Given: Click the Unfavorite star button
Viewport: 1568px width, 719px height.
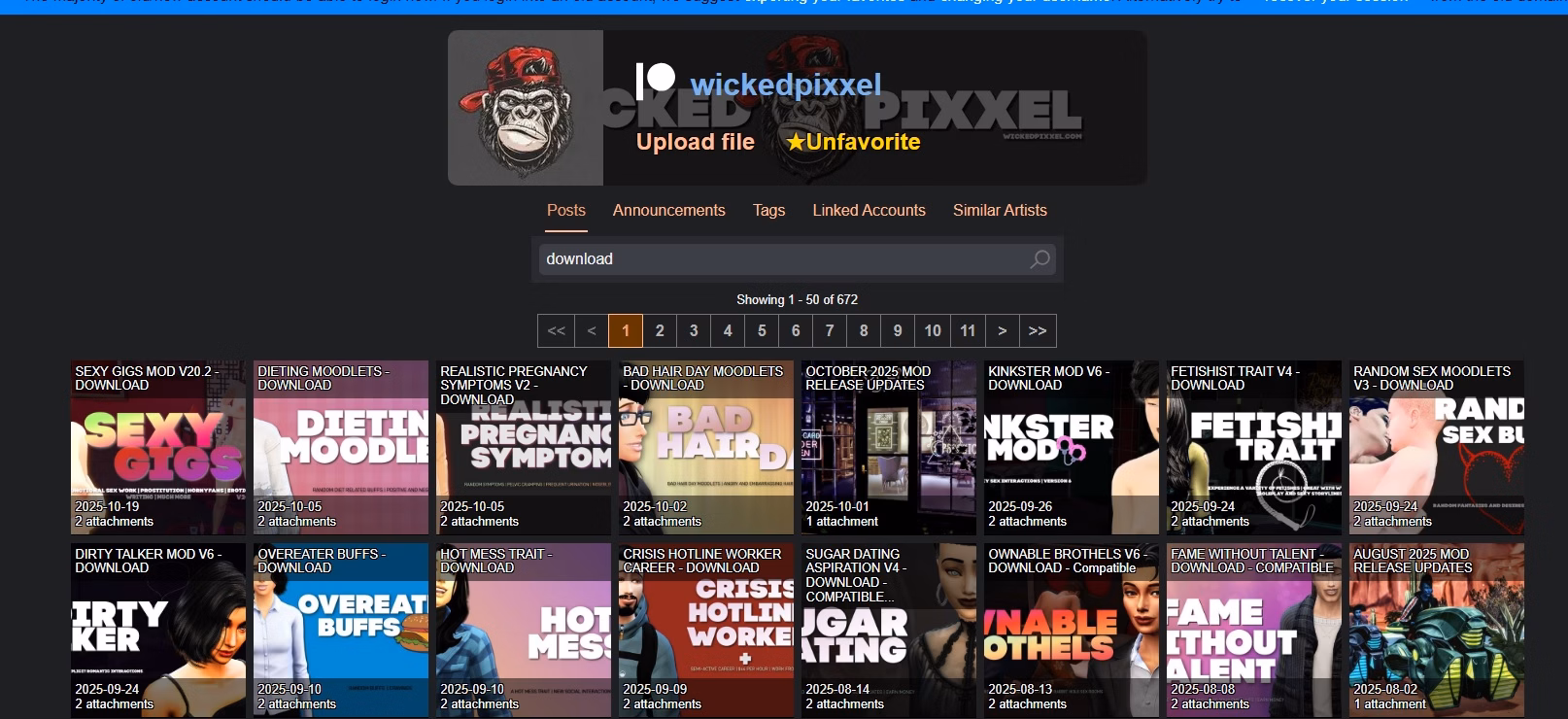Looking at the screenshot, I should click(853, 142).
